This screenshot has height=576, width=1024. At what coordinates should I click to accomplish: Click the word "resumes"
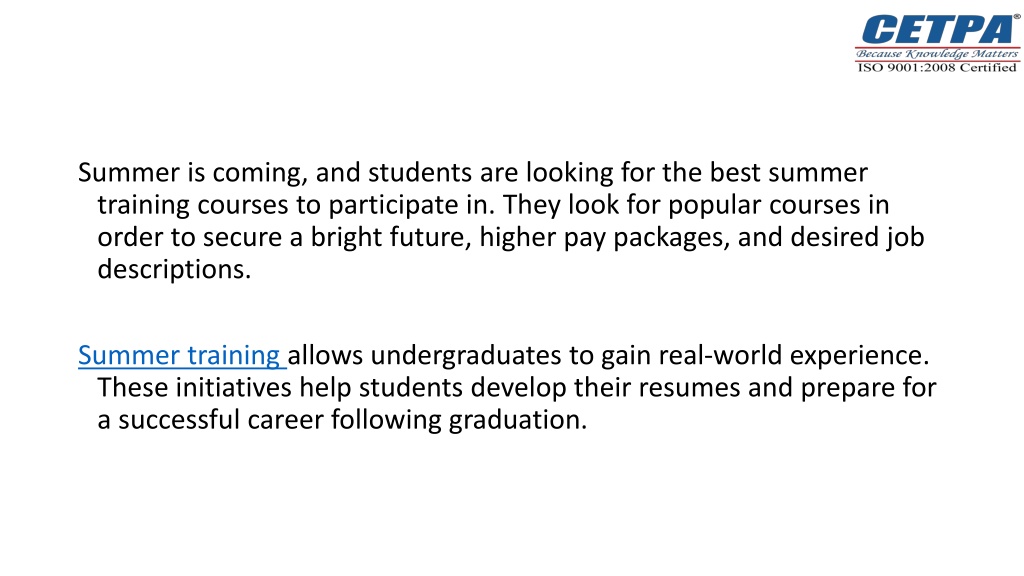690,388
